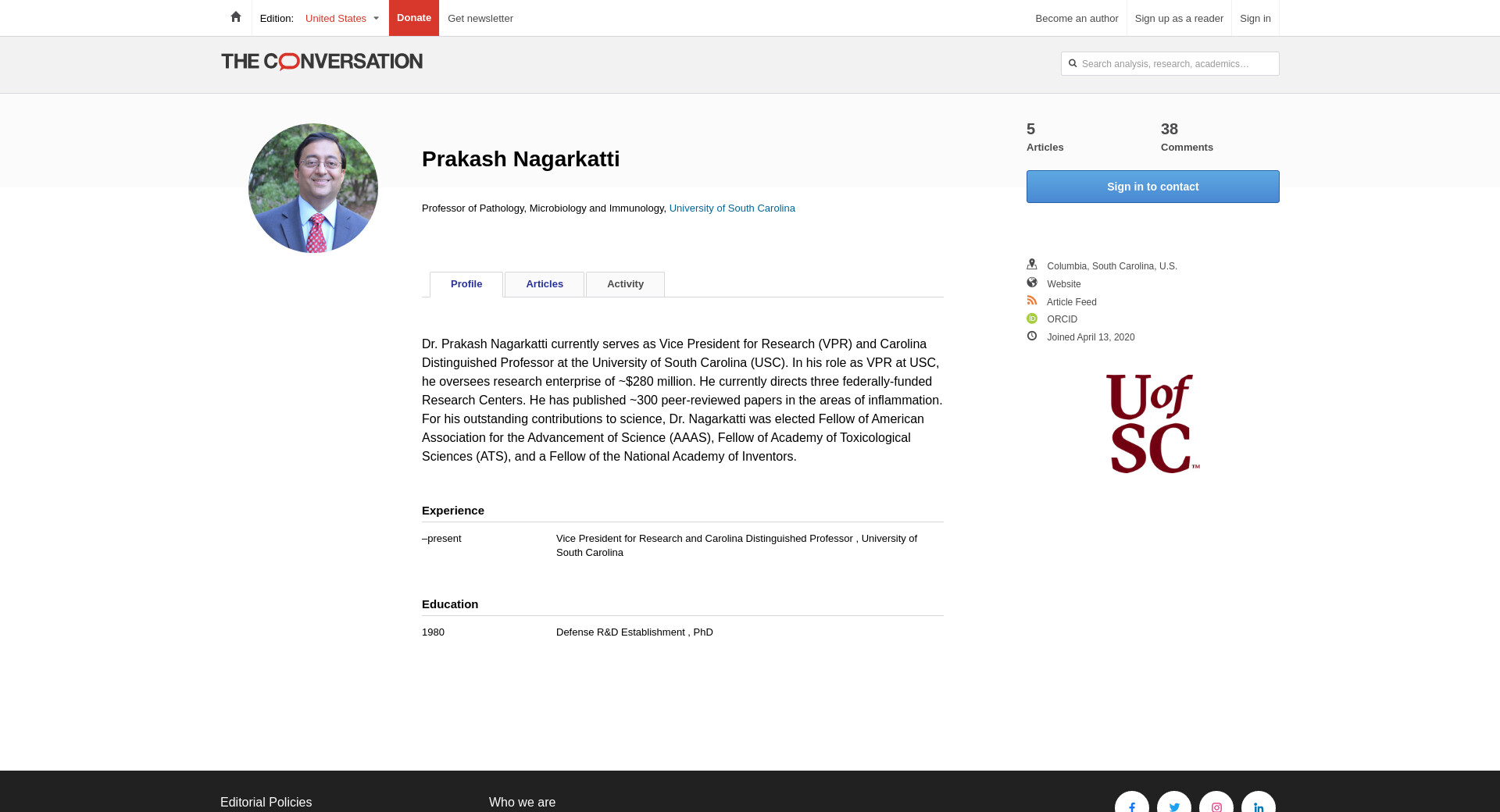The width and height of the screenshot is (1500, 812).
Task: Click the globe Website icon
Action: coord(1032,283)
